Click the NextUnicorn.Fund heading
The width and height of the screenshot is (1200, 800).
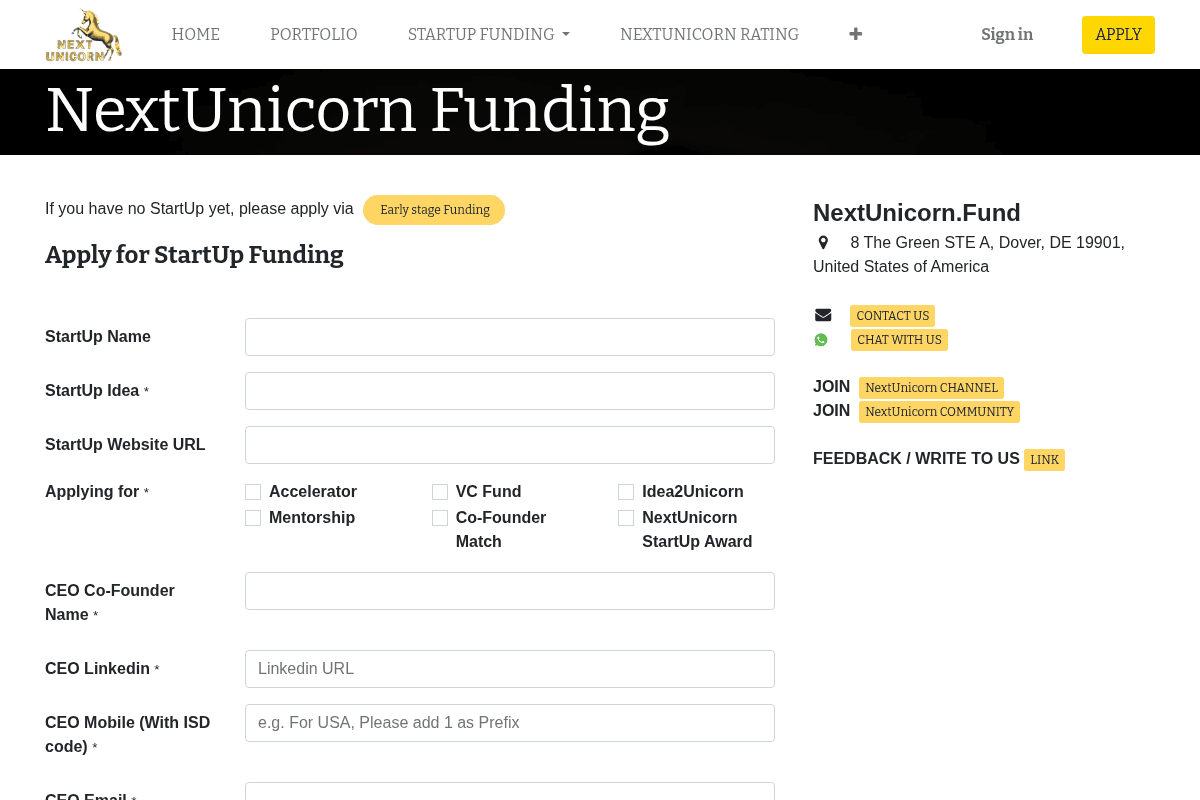coord(917,213)
